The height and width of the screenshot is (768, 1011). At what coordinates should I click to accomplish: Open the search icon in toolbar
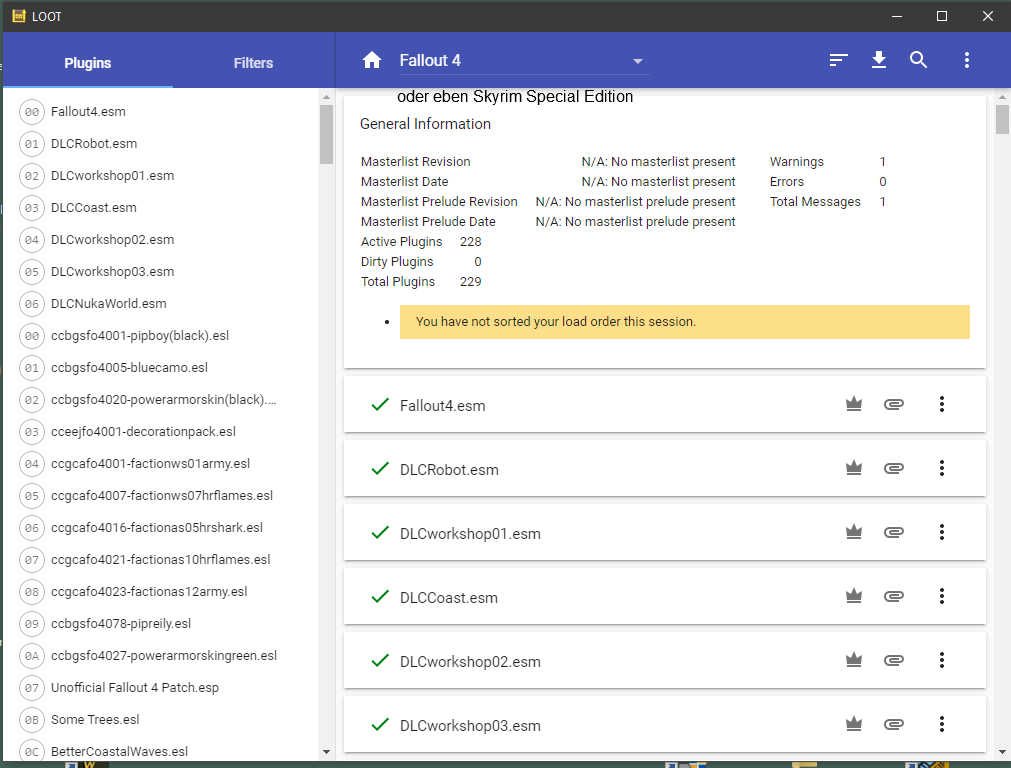click(x=919, y=61)
